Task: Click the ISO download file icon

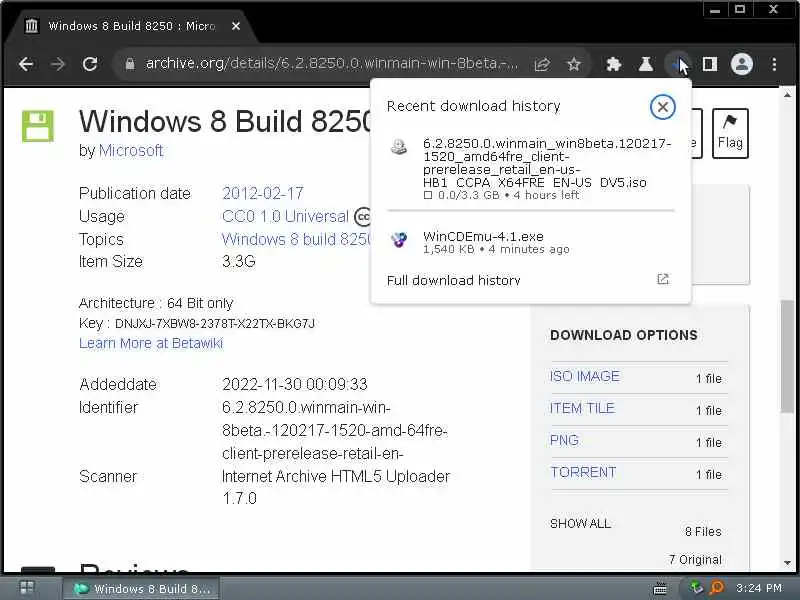Action: click(x=398, y=147)
